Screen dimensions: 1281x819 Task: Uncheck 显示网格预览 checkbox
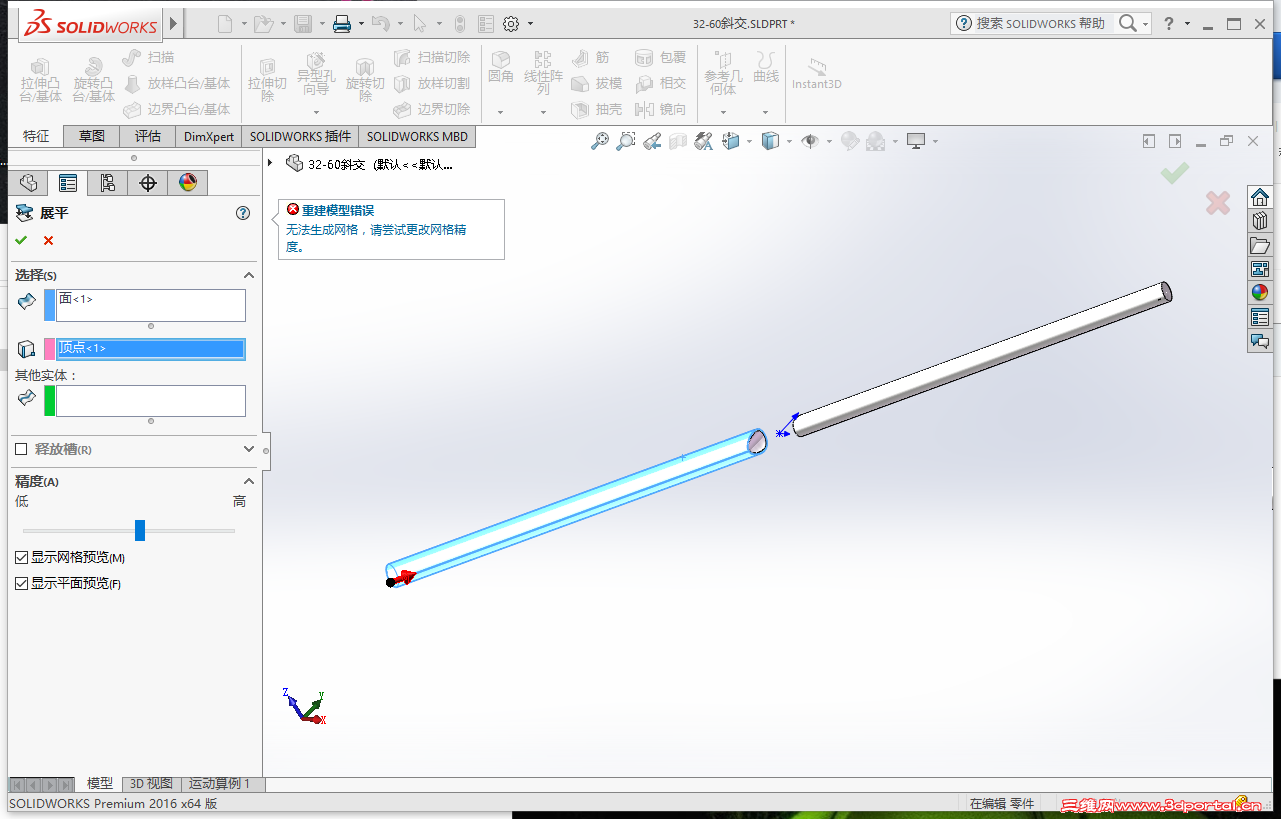click(21, 557)
